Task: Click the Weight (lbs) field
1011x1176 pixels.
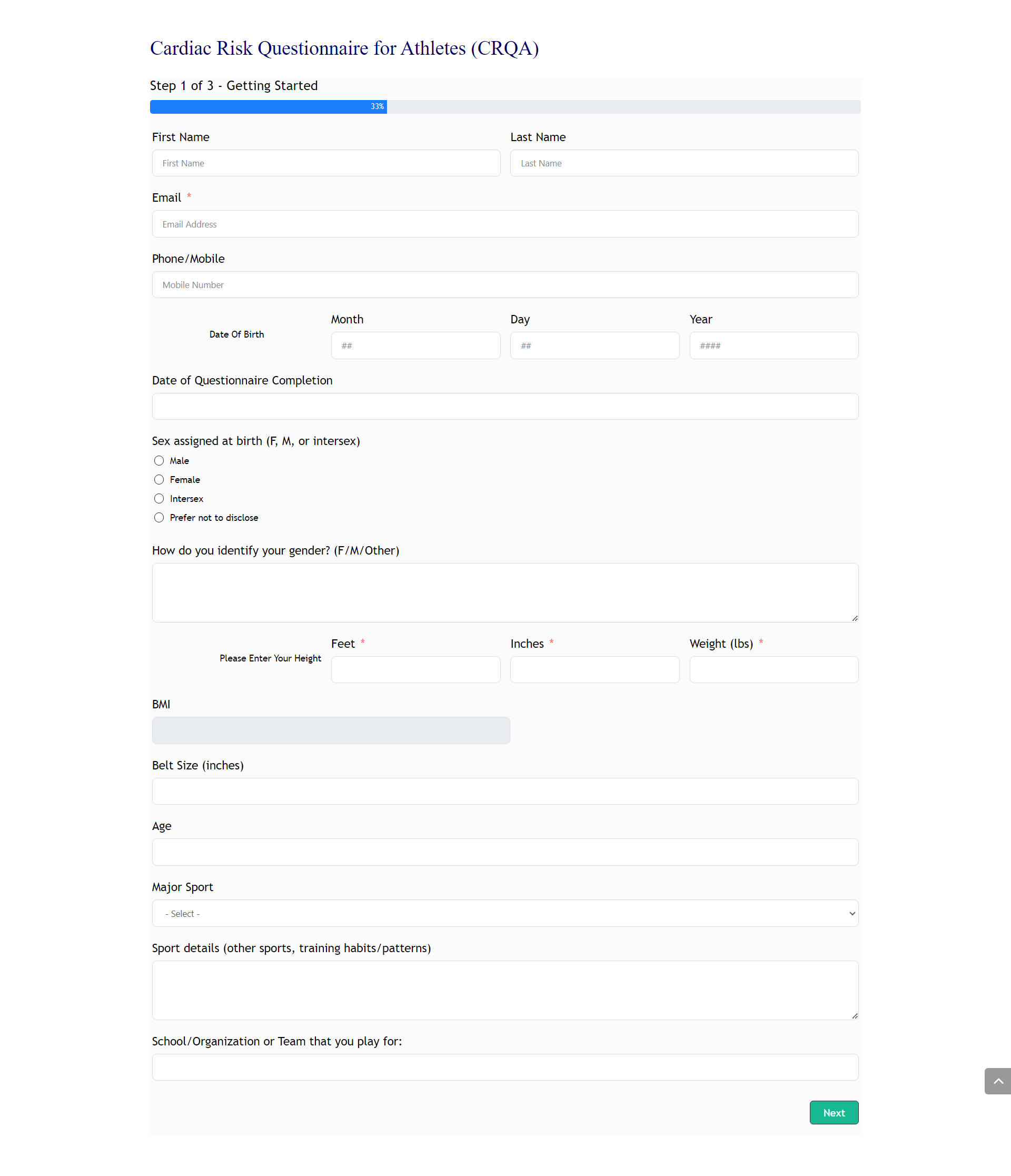Action: point(774,670)
